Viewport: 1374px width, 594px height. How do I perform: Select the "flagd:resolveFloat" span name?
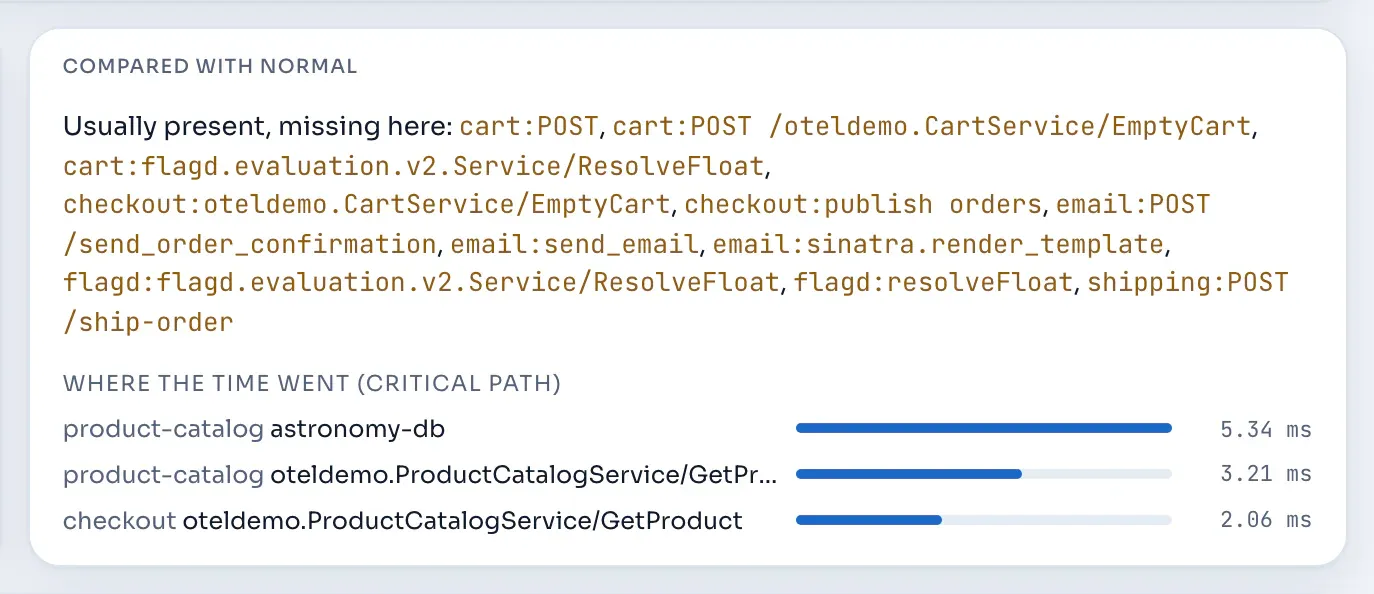click(x=933, y=283)
